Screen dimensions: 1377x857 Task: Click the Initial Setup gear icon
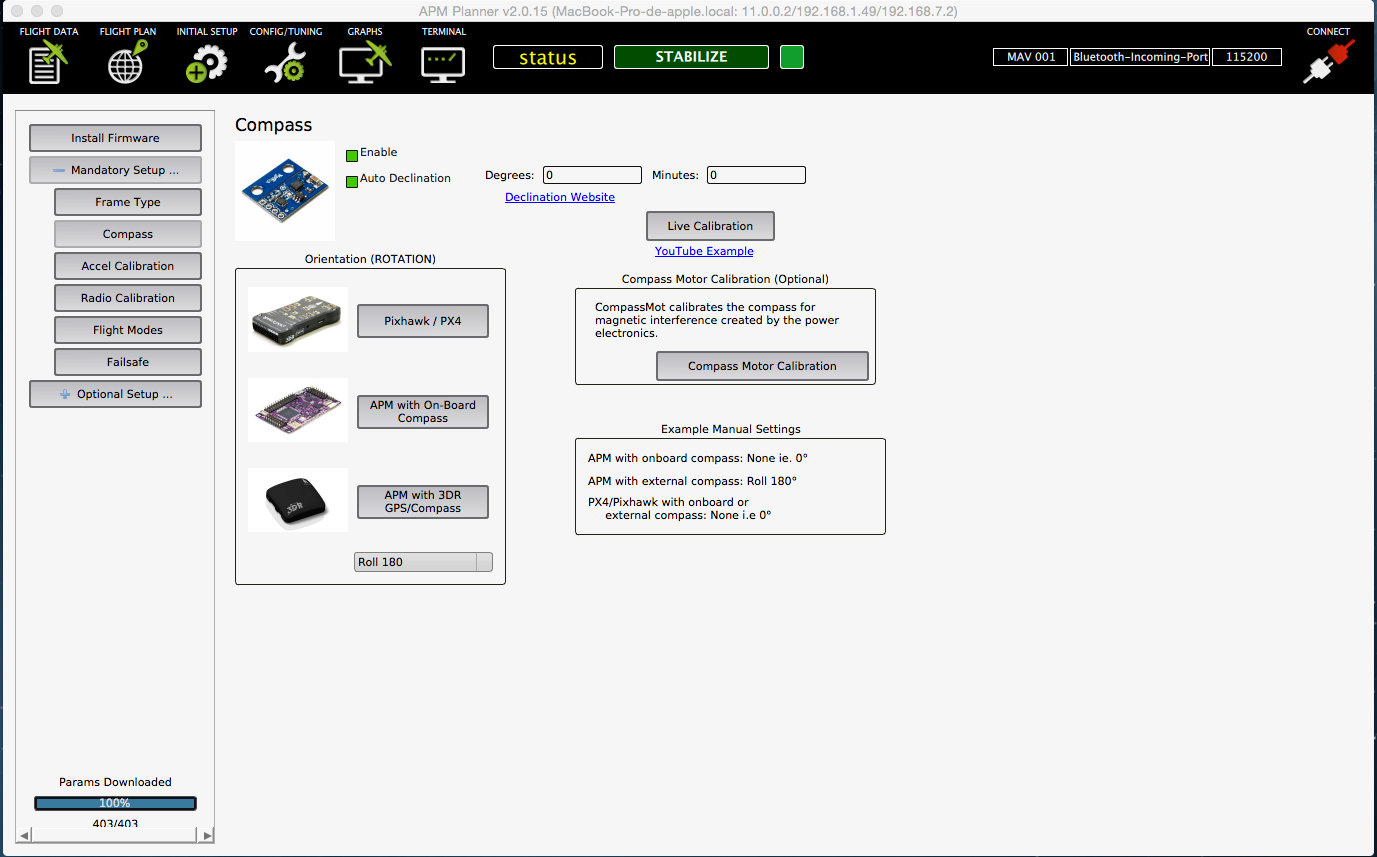(206, 63)
